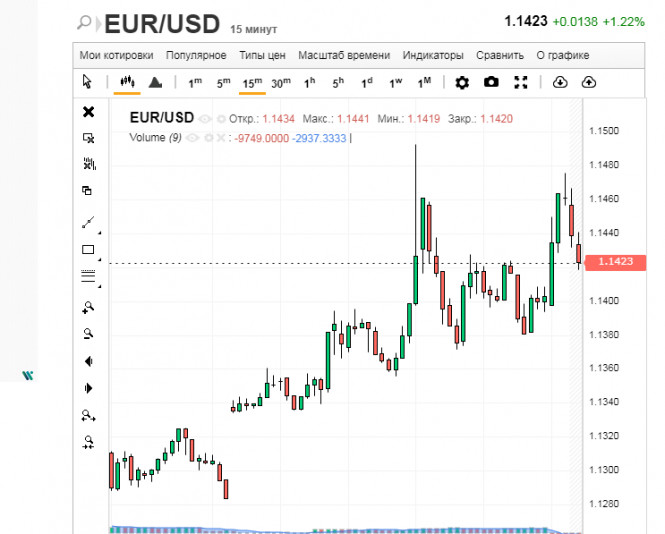Select the cursor pointer tool

point(87,81)
